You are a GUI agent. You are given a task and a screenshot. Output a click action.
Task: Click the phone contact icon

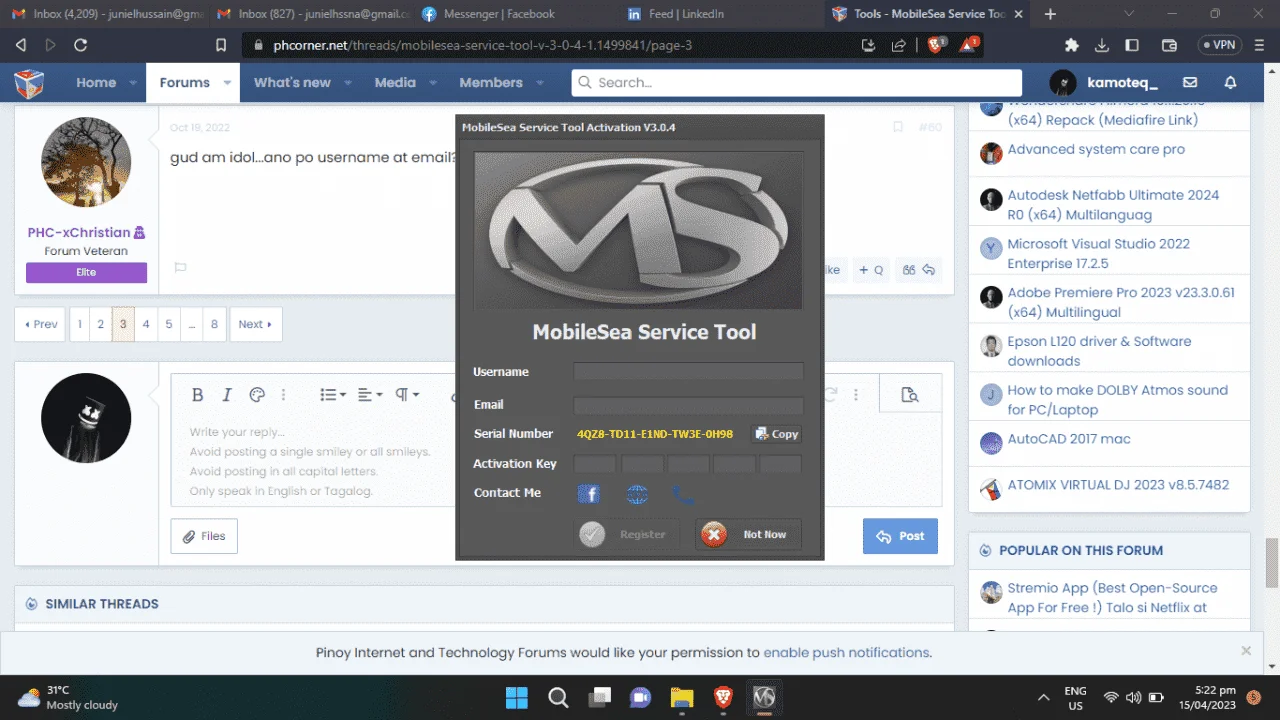coord(683,494)
